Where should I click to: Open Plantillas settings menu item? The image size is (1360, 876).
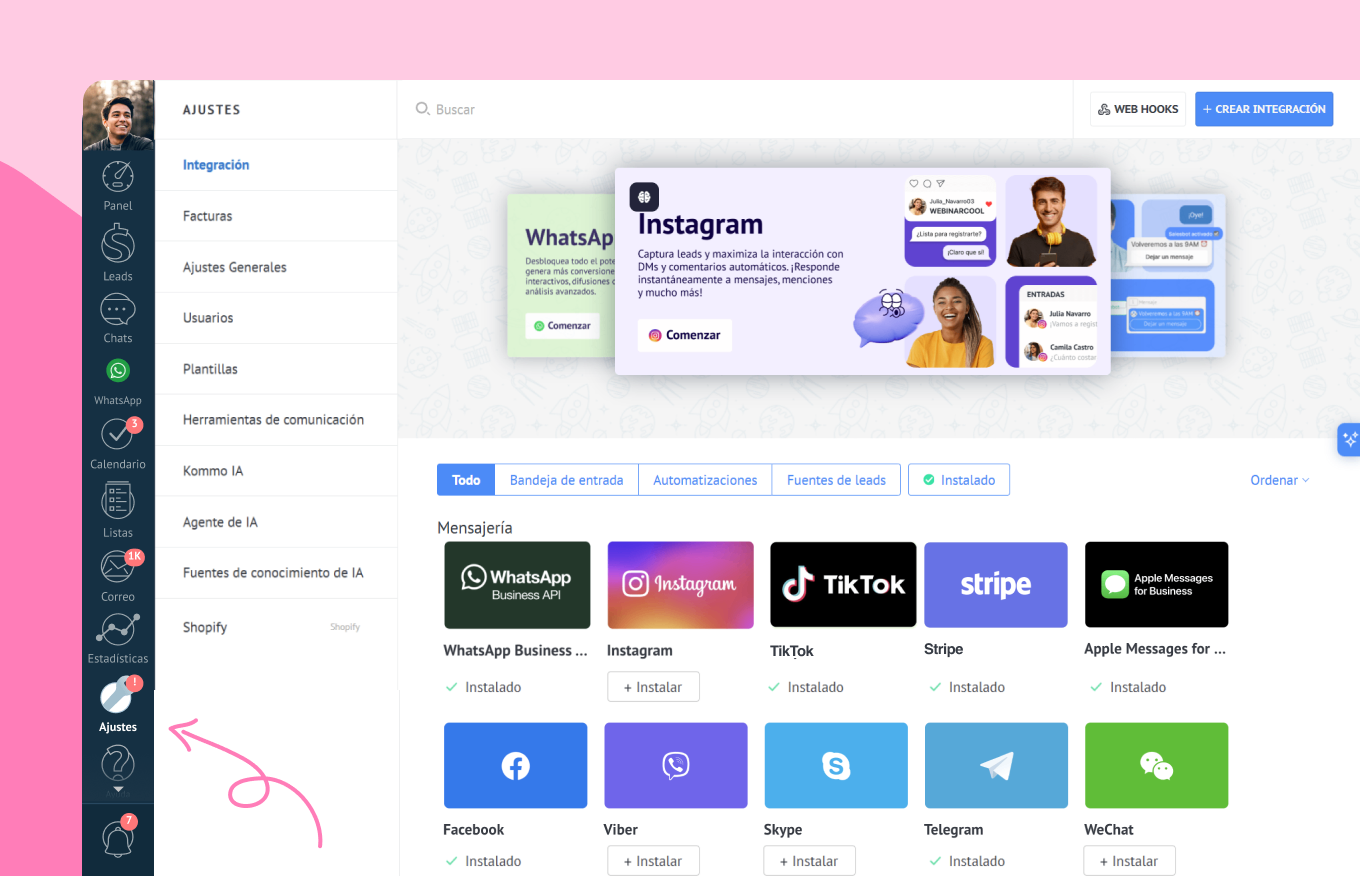point(276,369)
